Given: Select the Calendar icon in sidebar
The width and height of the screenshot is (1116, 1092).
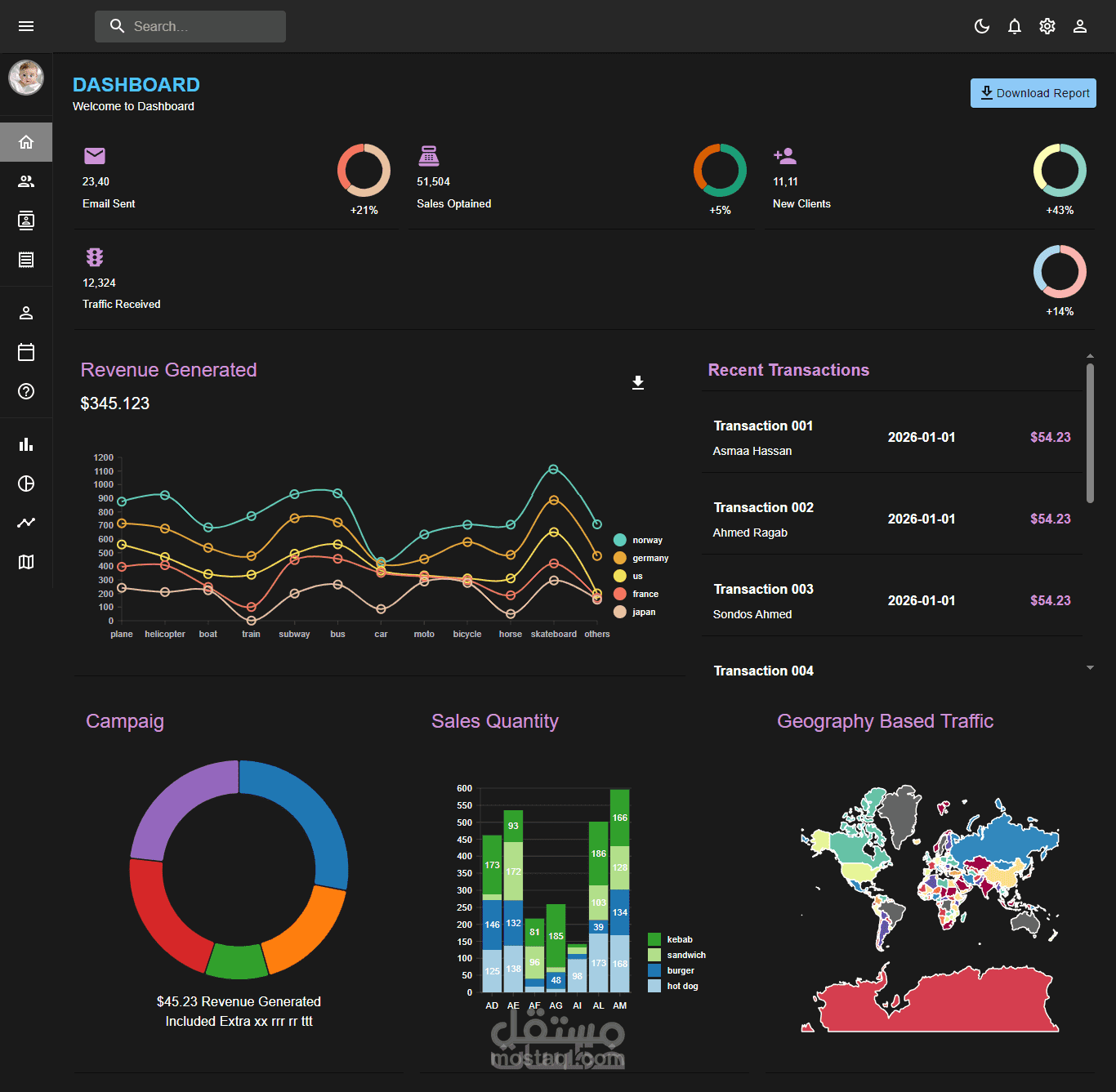Looking at the screenshot, I should click(26, 352).
